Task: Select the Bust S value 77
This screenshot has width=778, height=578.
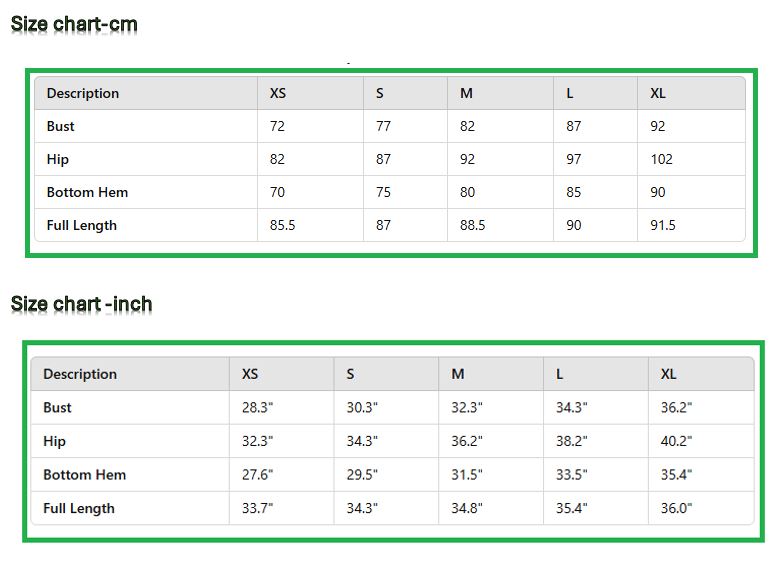Action: (x=383, y=126)
